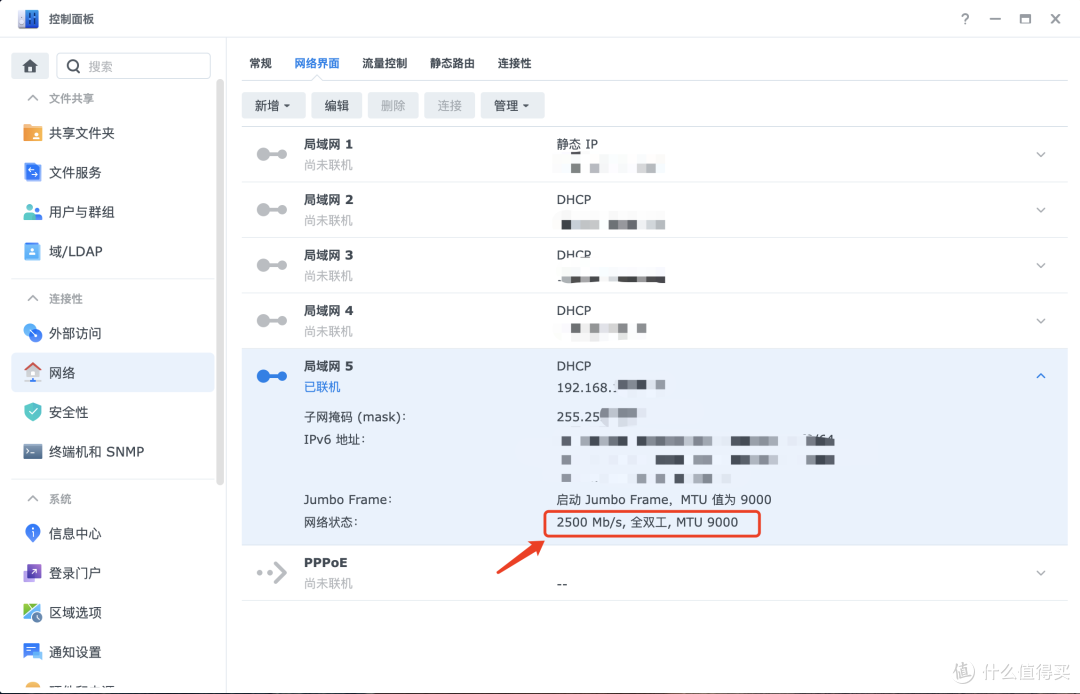Open 文件服务 settings

(x=113, y=172)
